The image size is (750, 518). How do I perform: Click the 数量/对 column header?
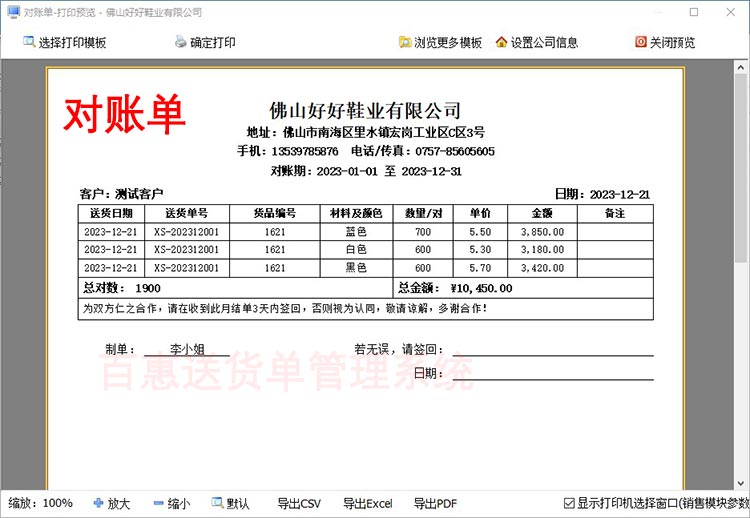tap(423, 213)
